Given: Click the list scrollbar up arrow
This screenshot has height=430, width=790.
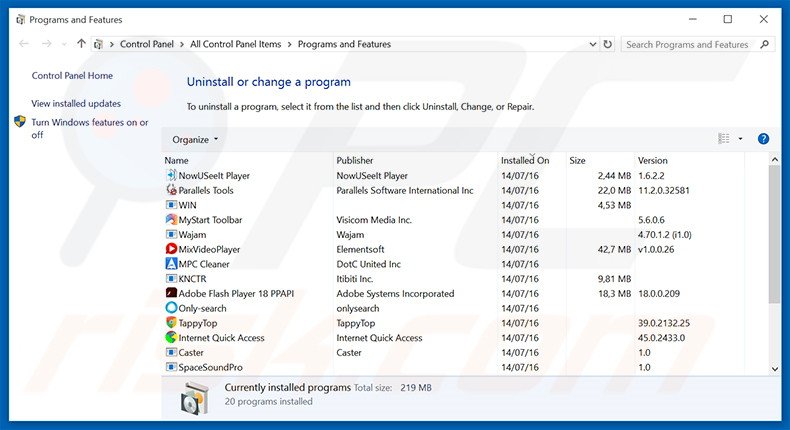Looking at the screenshot, I should pos(775,160).
